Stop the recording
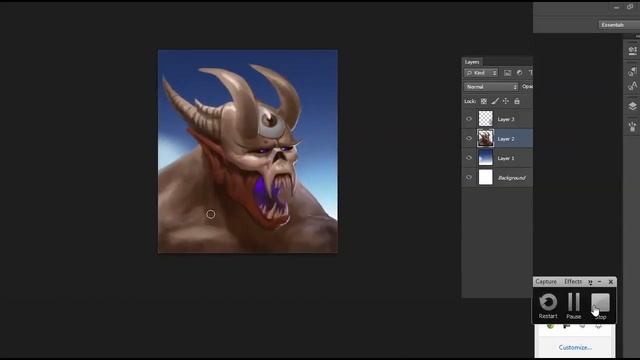The height and width of the screenshot is (360, 640). click(600, 306)
